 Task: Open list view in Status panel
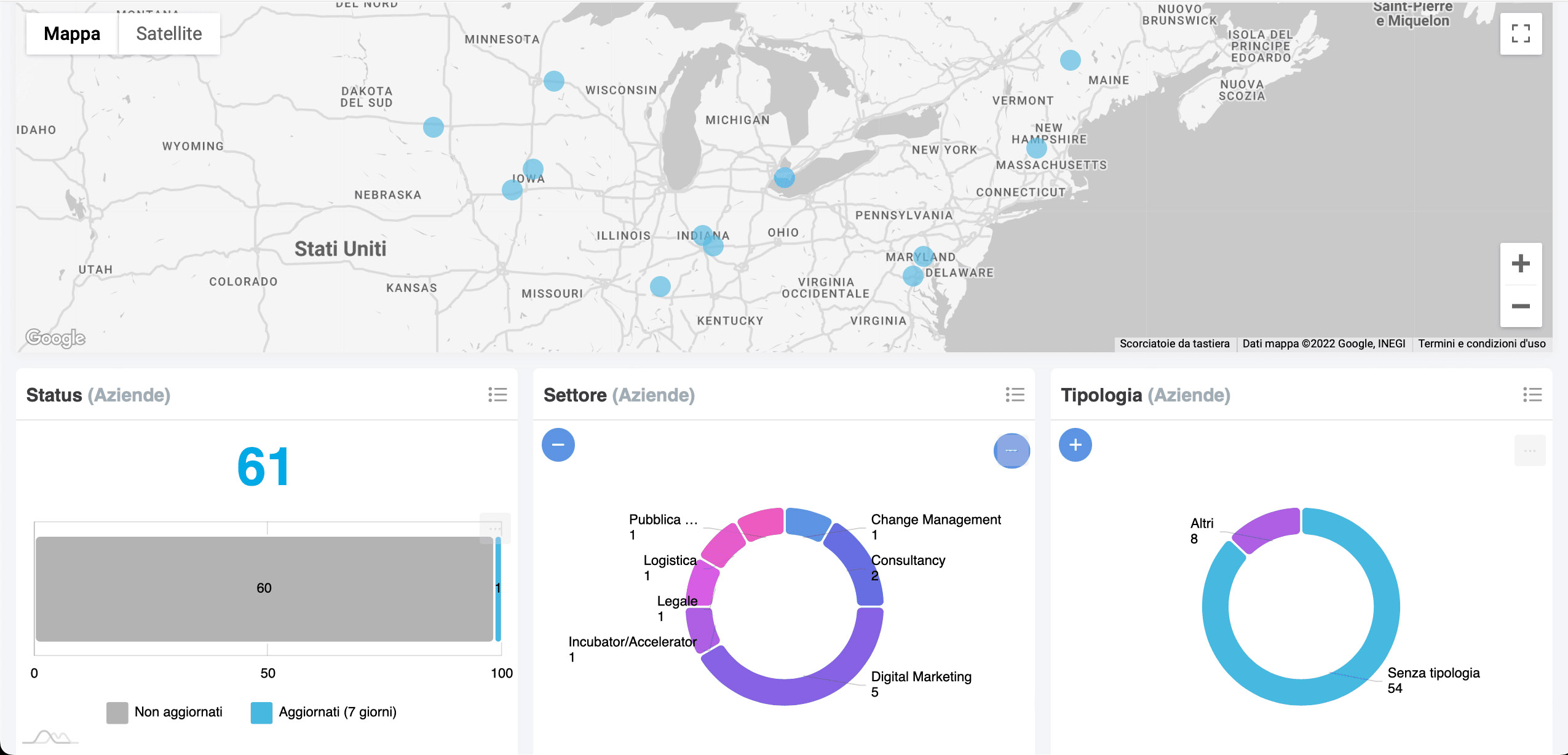[497, 395]
